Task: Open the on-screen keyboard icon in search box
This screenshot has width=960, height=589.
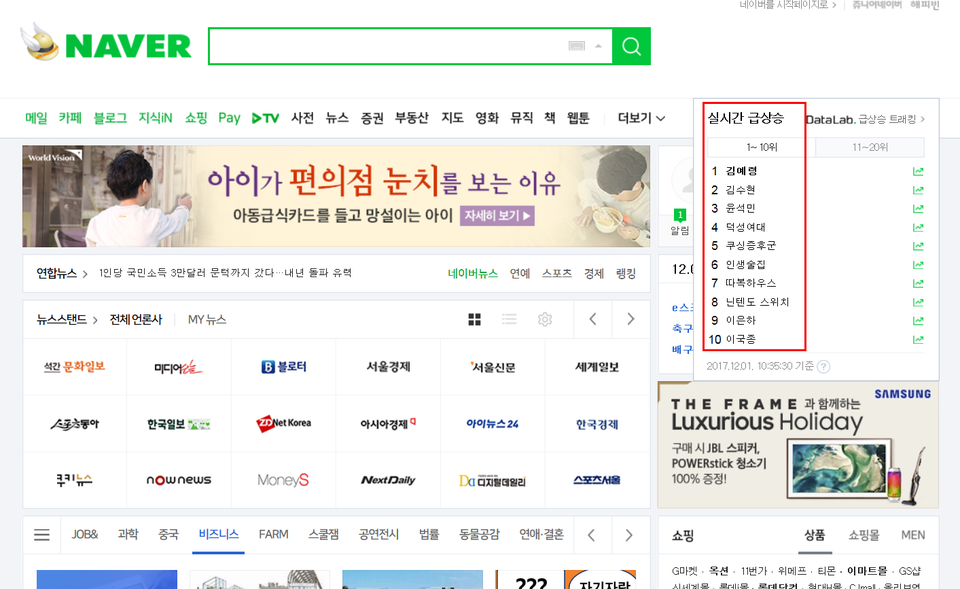Action: (x=577, y=46)
